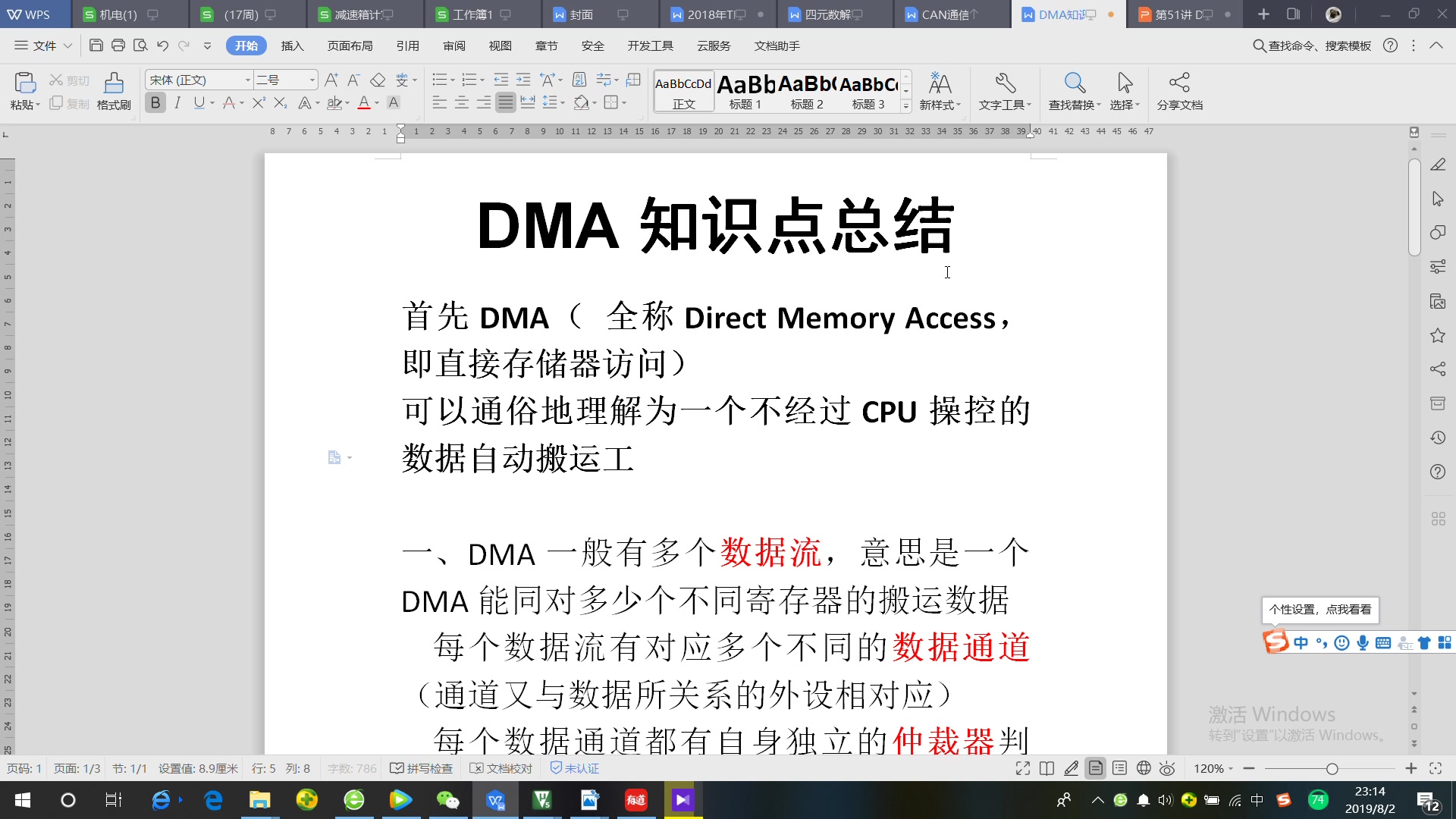Switch to the 封面 document tab
1456x819 pixels.
coord(599,14)
